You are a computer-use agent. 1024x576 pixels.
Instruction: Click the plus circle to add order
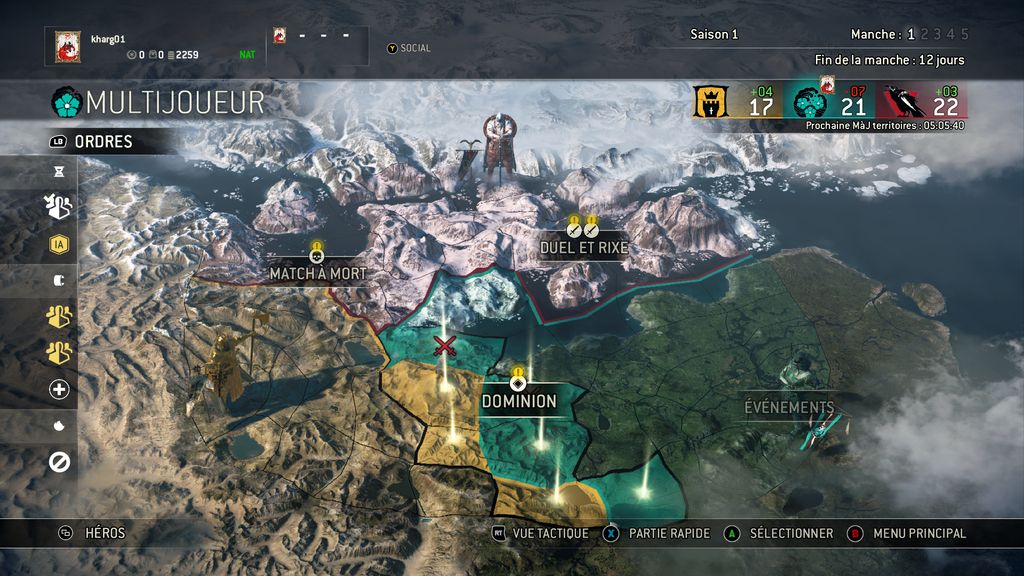tap(59, 389)
